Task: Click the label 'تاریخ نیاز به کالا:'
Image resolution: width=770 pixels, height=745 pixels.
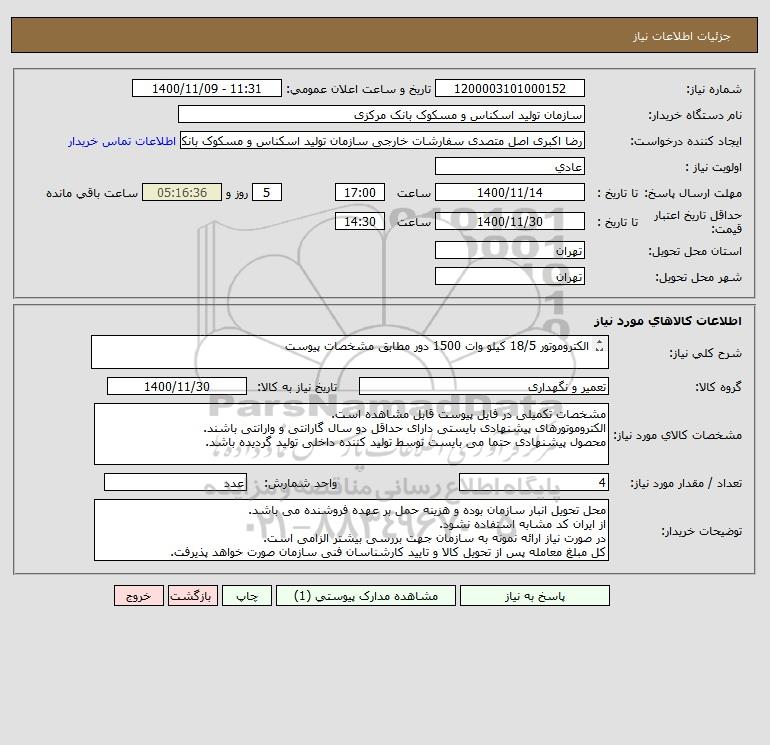Action: (x=297, y=387)
